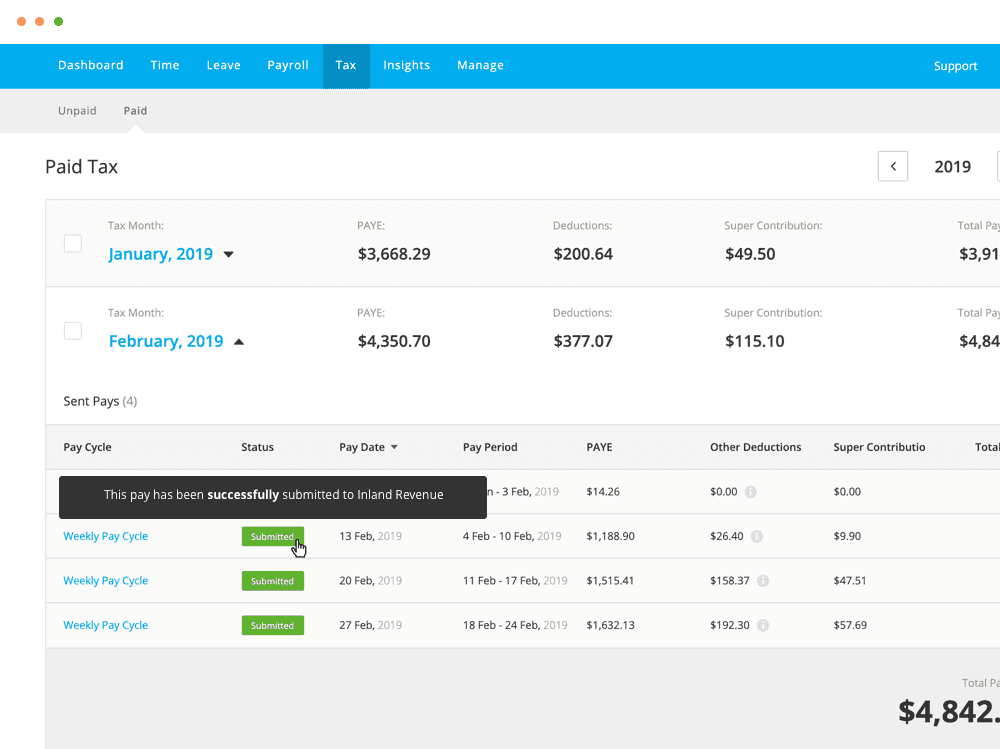Open the Support page

click(955, 66)
